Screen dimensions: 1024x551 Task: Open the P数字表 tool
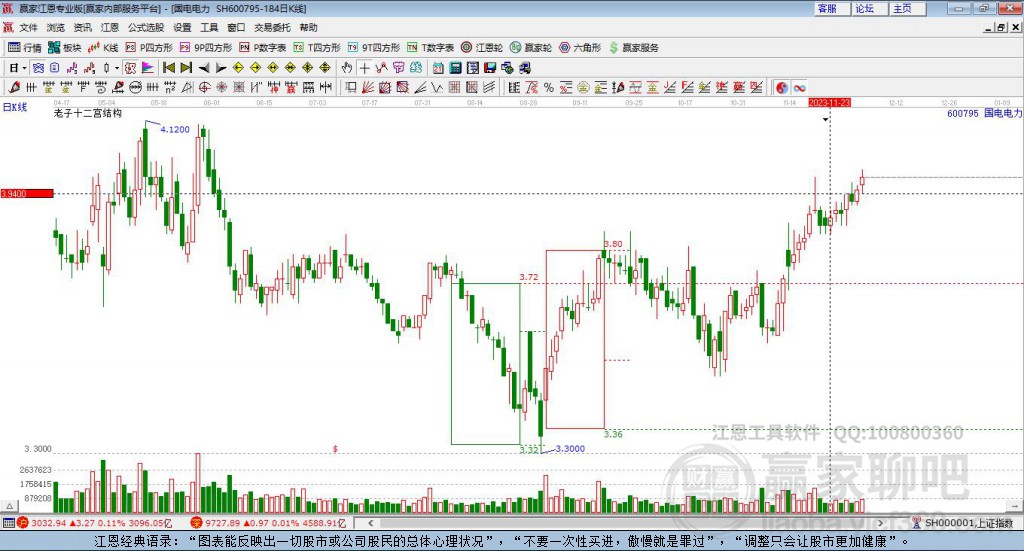263,48
